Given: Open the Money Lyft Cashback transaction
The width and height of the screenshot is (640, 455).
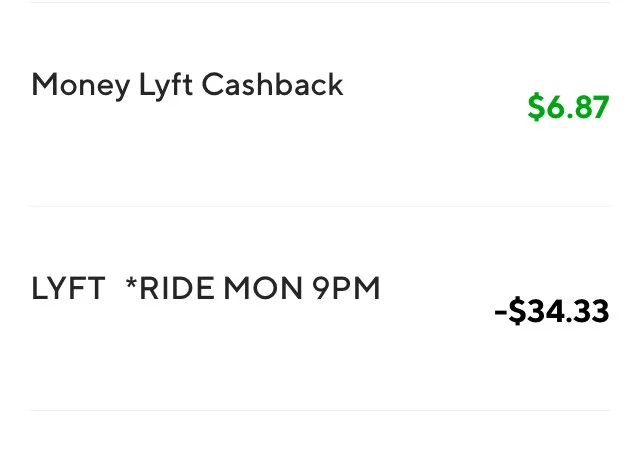Looking at the screenshot, I should [x=320, y=104].
